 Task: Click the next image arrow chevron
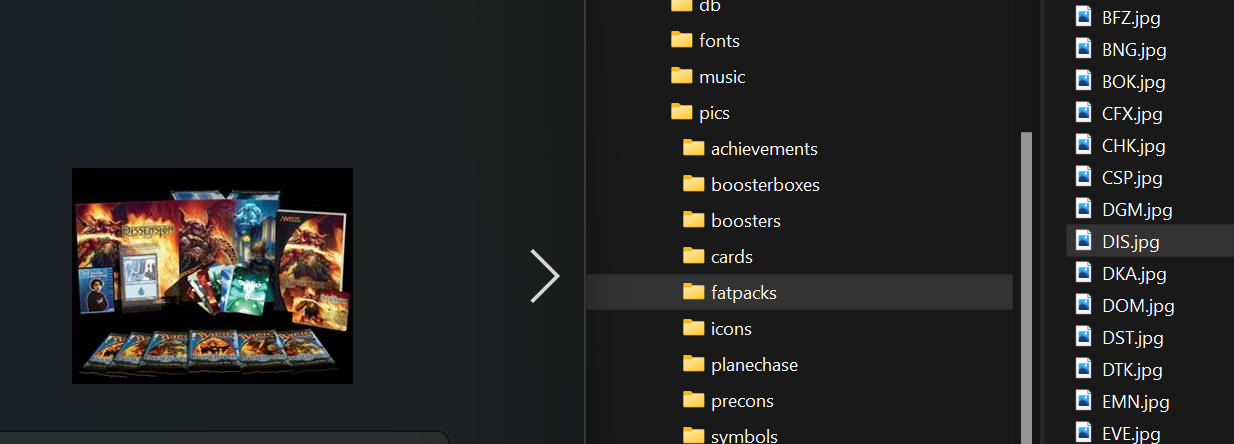pyautogui.click(x=545, y=275)
